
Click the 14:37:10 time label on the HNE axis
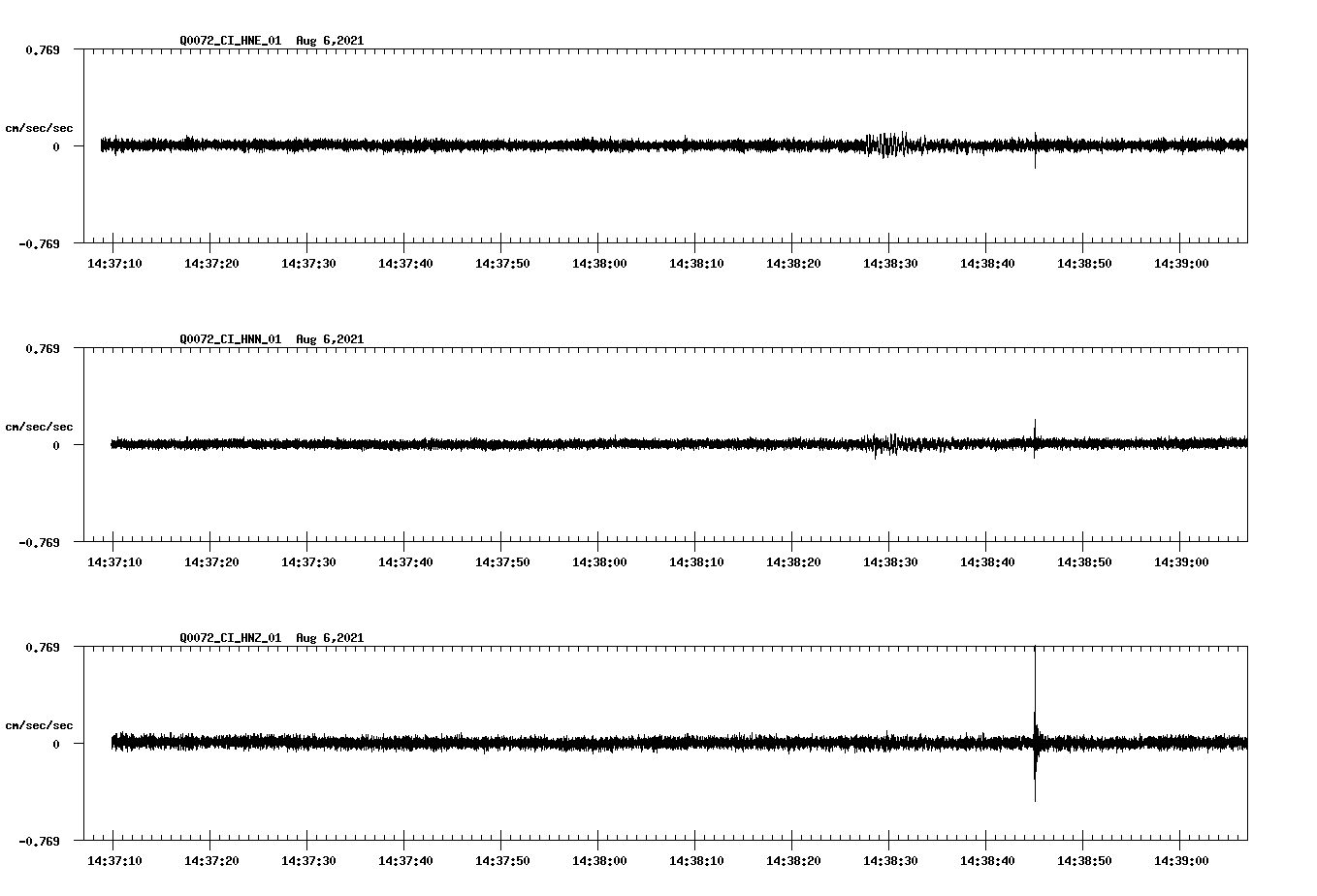[x=114, y=264]
